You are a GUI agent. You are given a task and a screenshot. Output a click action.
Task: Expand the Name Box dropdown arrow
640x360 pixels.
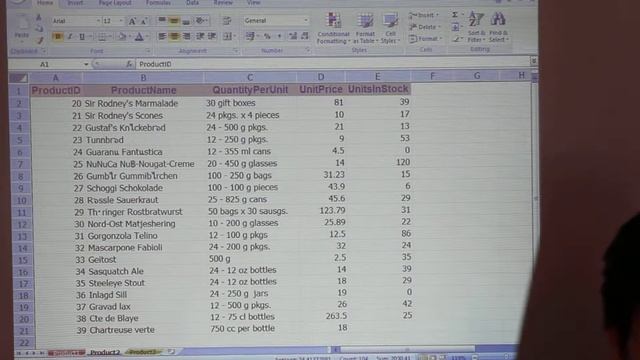[86, 64]
